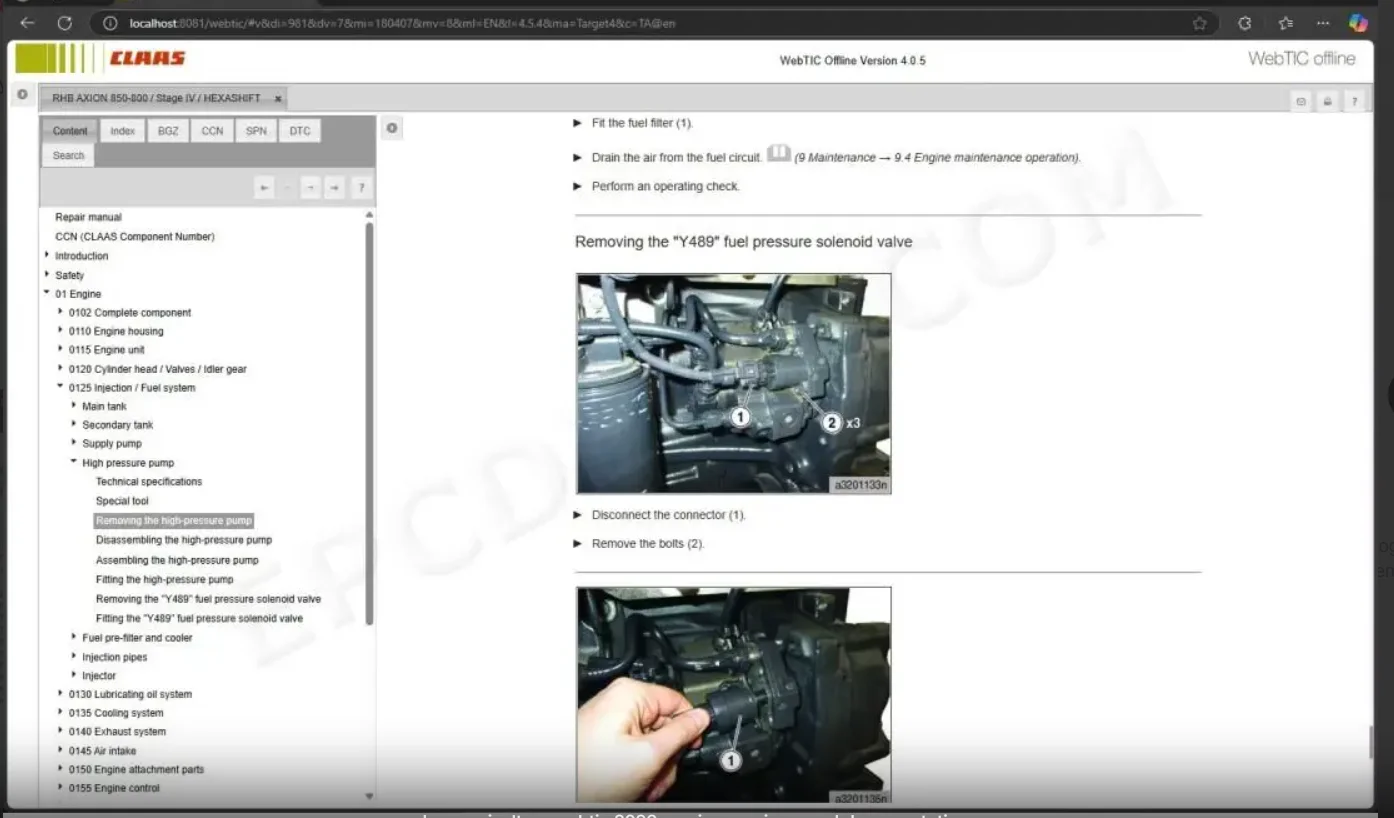Switch to the SPN tab
Image resolution: width=1394 pixels, height=818 pixels.
point(256,131)
